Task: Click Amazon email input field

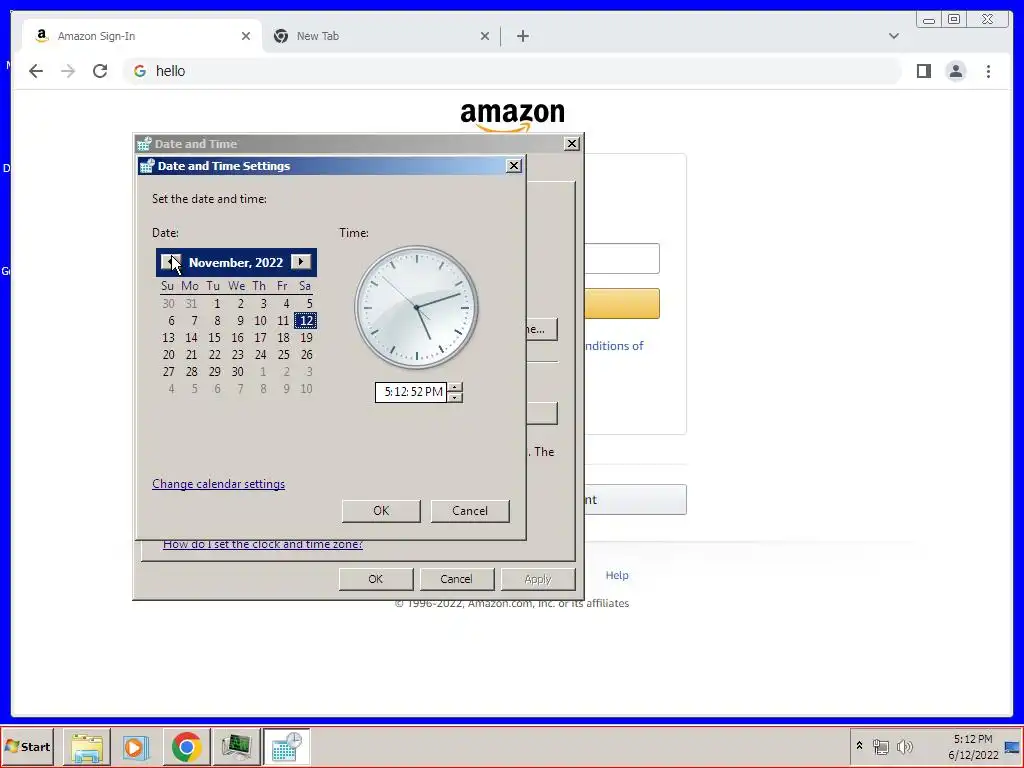Action: [x=622, y=259]
